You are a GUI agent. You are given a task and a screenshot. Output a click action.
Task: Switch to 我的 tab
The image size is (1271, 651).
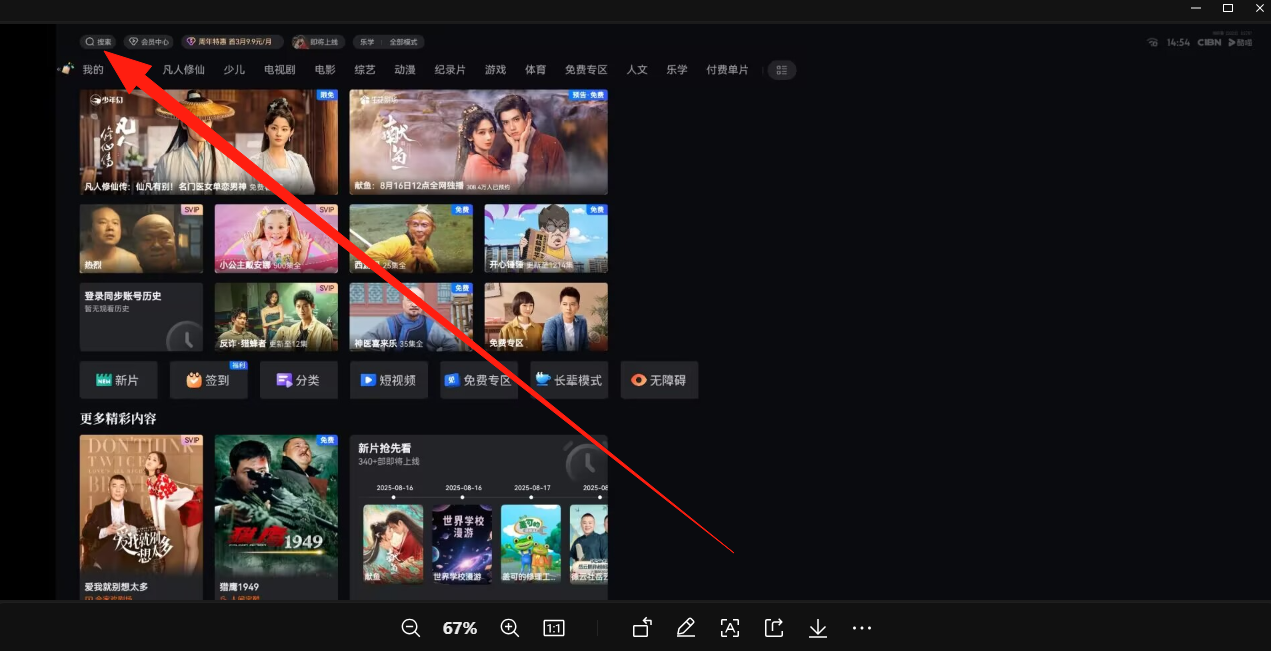pos(93,70)
